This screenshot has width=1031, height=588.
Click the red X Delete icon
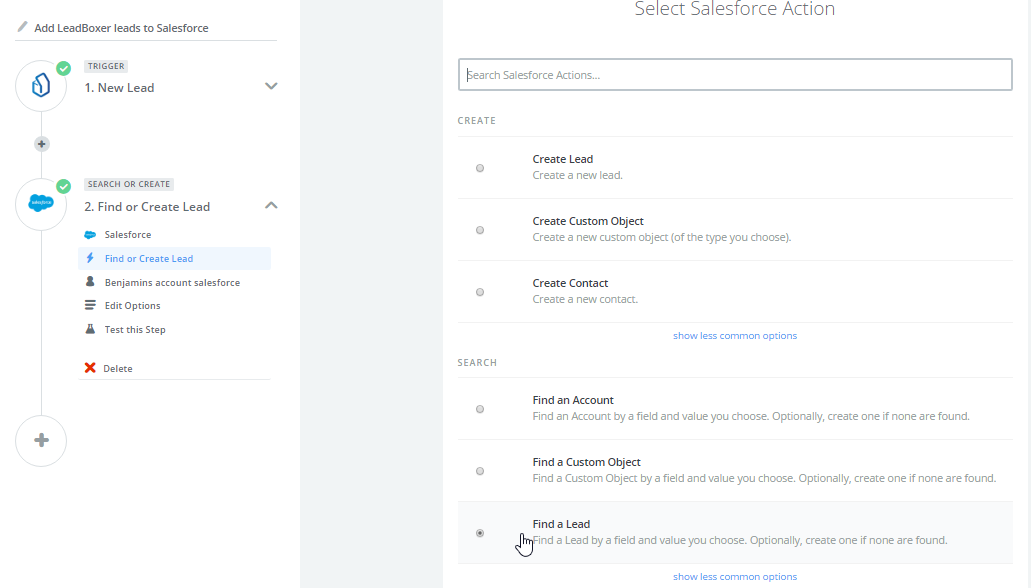pyautogui.click(x=90, y=368)
